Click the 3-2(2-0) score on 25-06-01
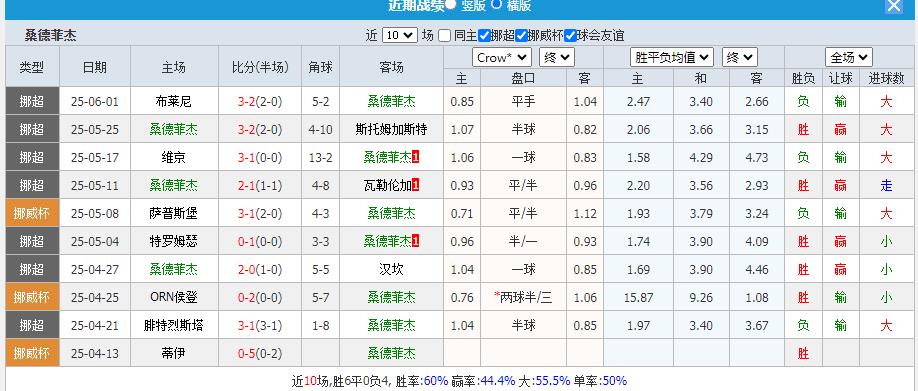 pos(260,101)
